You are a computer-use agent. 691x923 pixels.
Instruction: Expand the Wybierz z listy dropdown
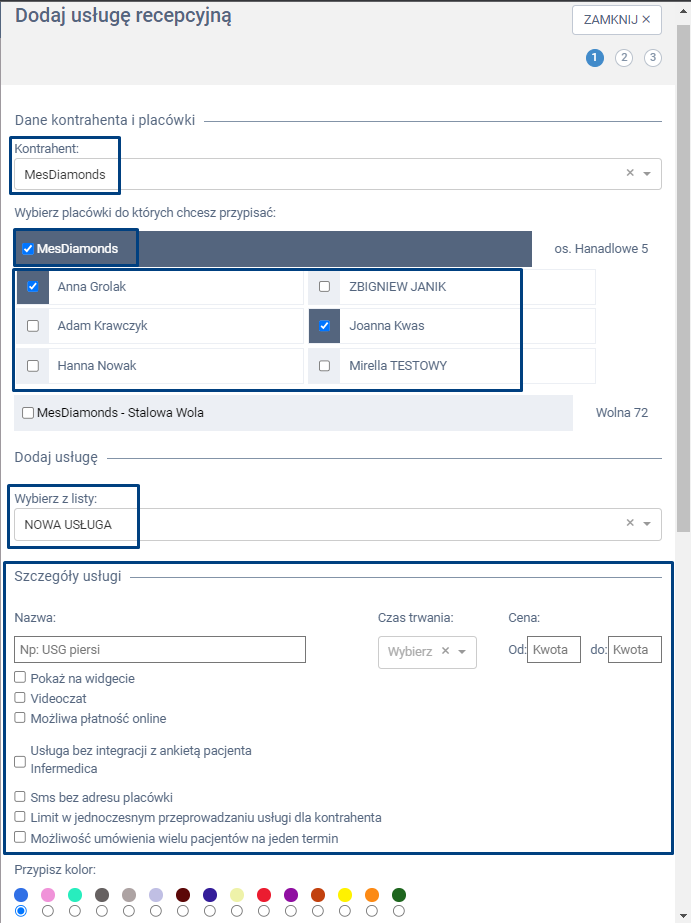point(647,523)
